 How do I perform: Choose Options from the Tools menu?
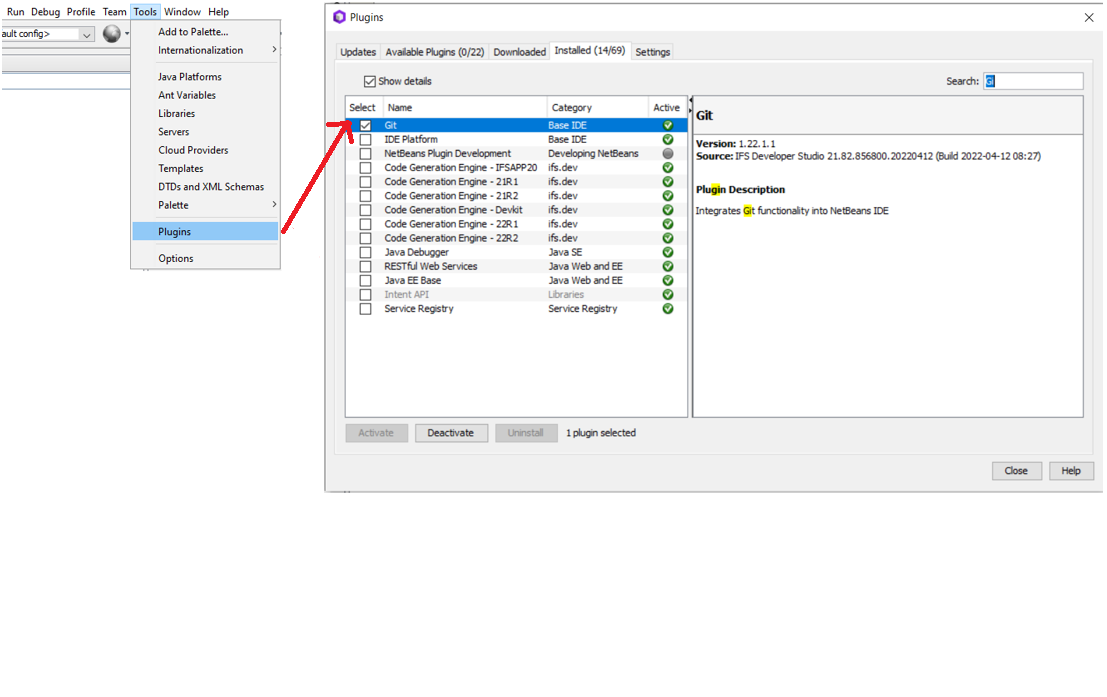coord(205,258)
